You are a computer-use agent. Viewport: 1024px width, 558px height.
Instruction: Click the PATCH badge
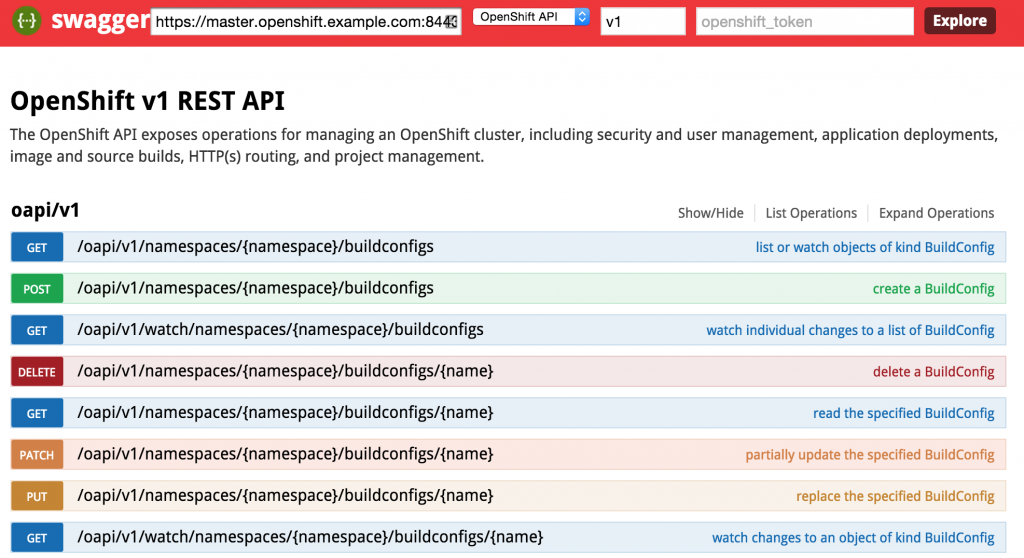point(37,455)
